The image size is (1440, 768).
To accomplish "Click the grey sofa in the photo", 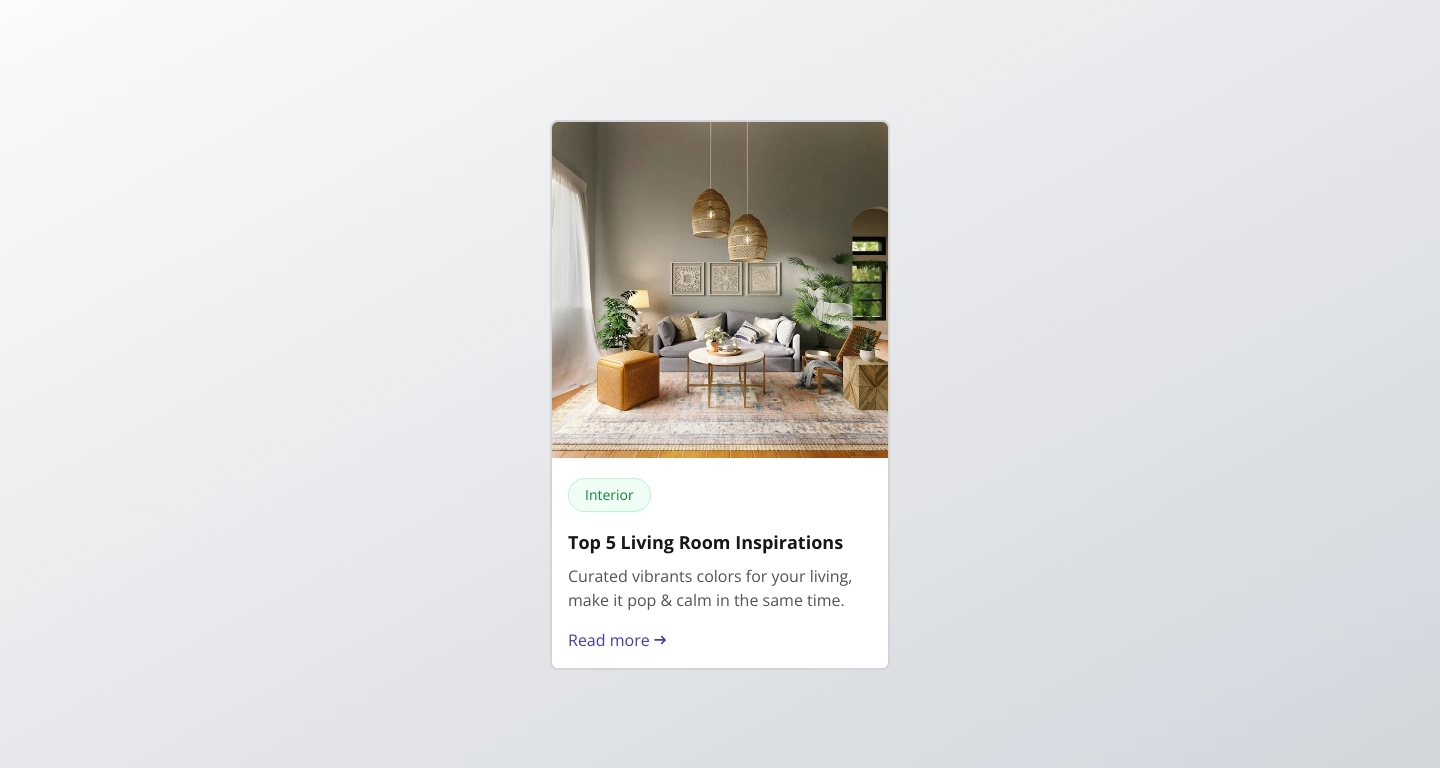I will [x=728, y=342].
